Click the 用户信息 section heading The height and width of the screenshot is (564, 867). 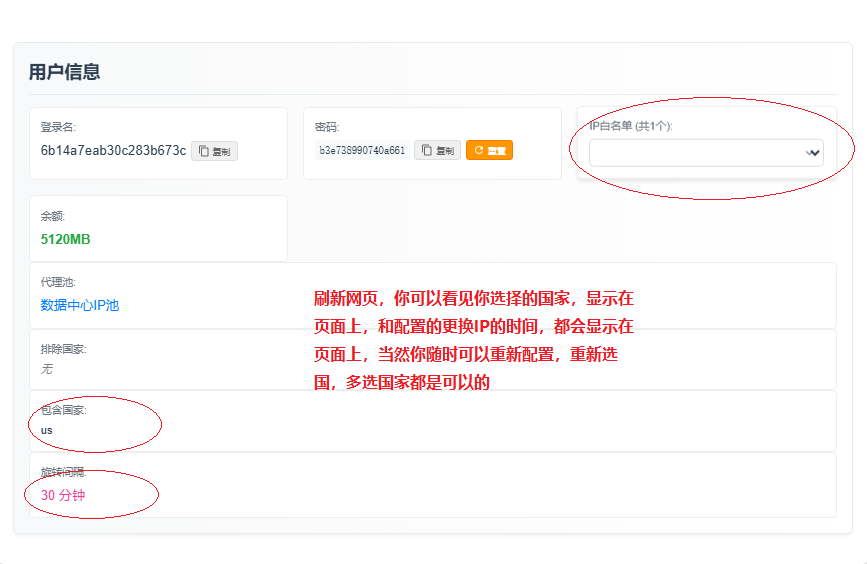click(x=64, y=72)
